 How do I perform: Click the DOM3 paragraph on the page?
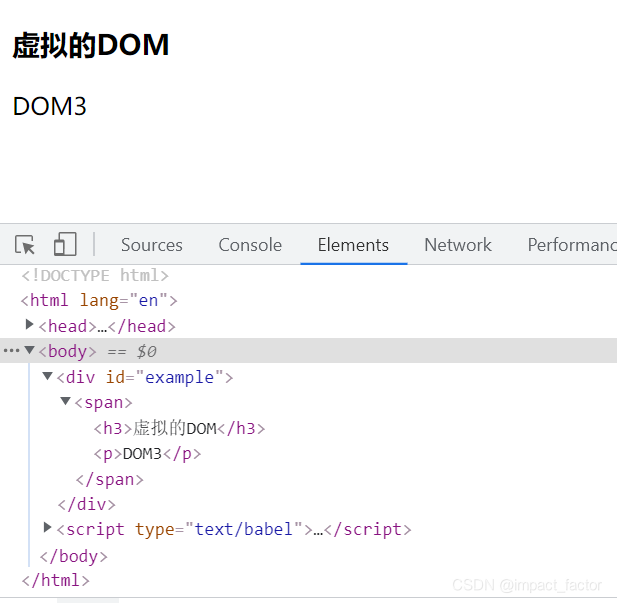50,106
